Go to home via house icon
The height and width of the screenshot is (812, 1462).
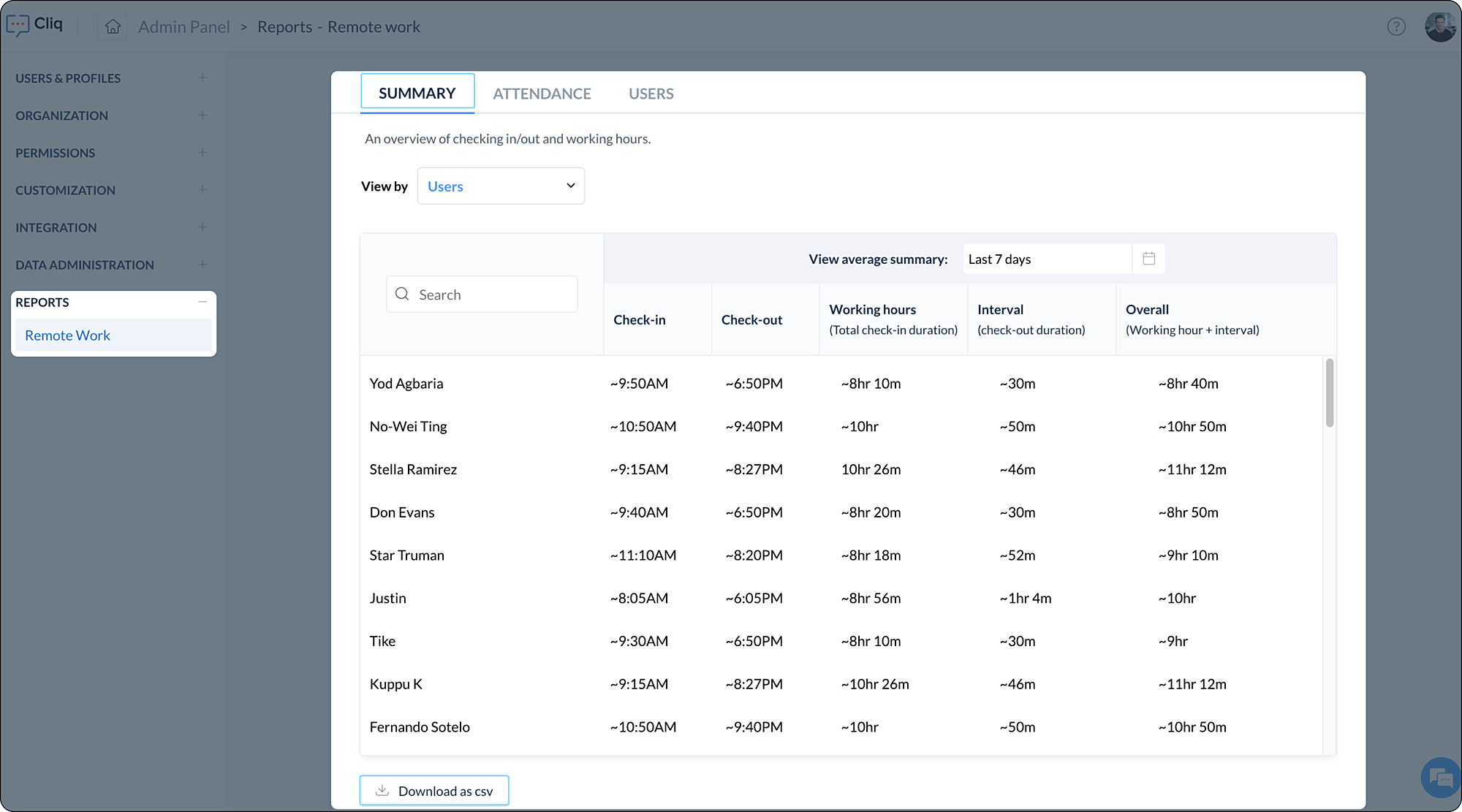point(113,27)
